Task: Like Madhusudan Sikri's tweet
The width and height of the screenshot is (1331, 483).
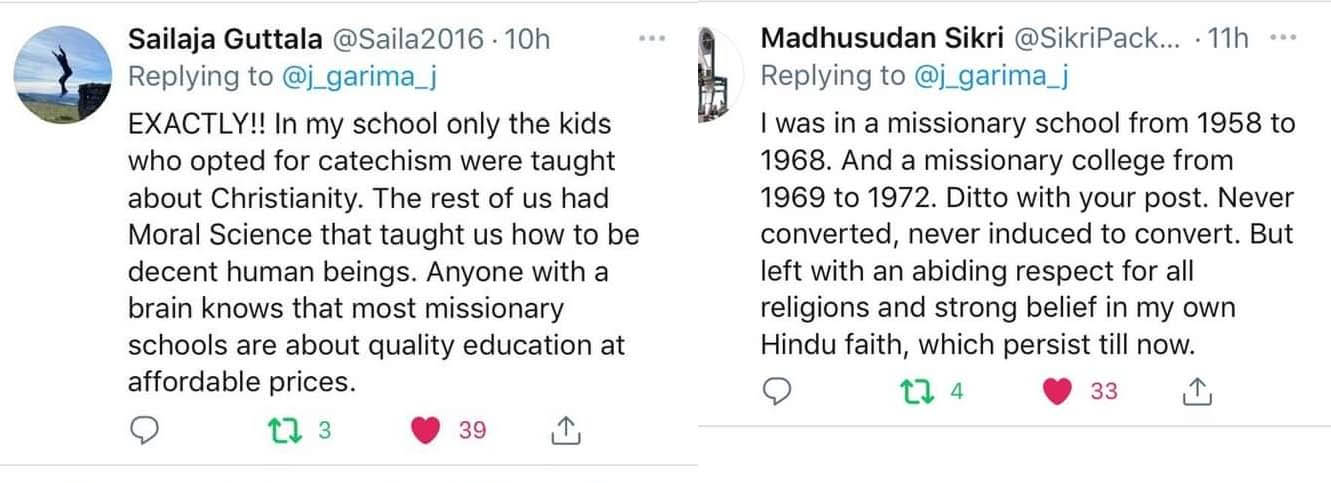Action: point(1057,392)
